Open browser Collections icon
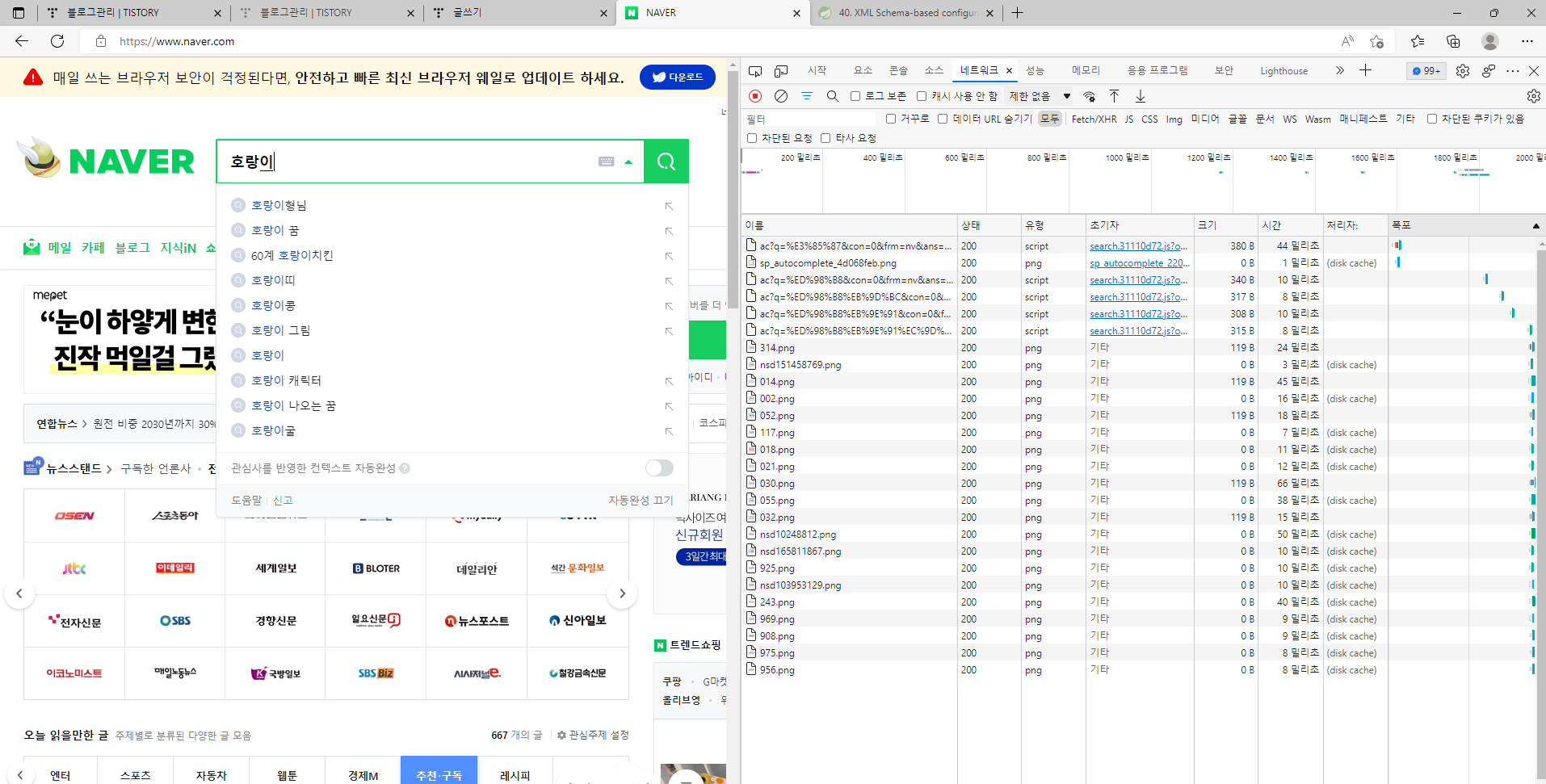Image resolution: width=1546 pixels, height=784 pixels. (1453, 41)
